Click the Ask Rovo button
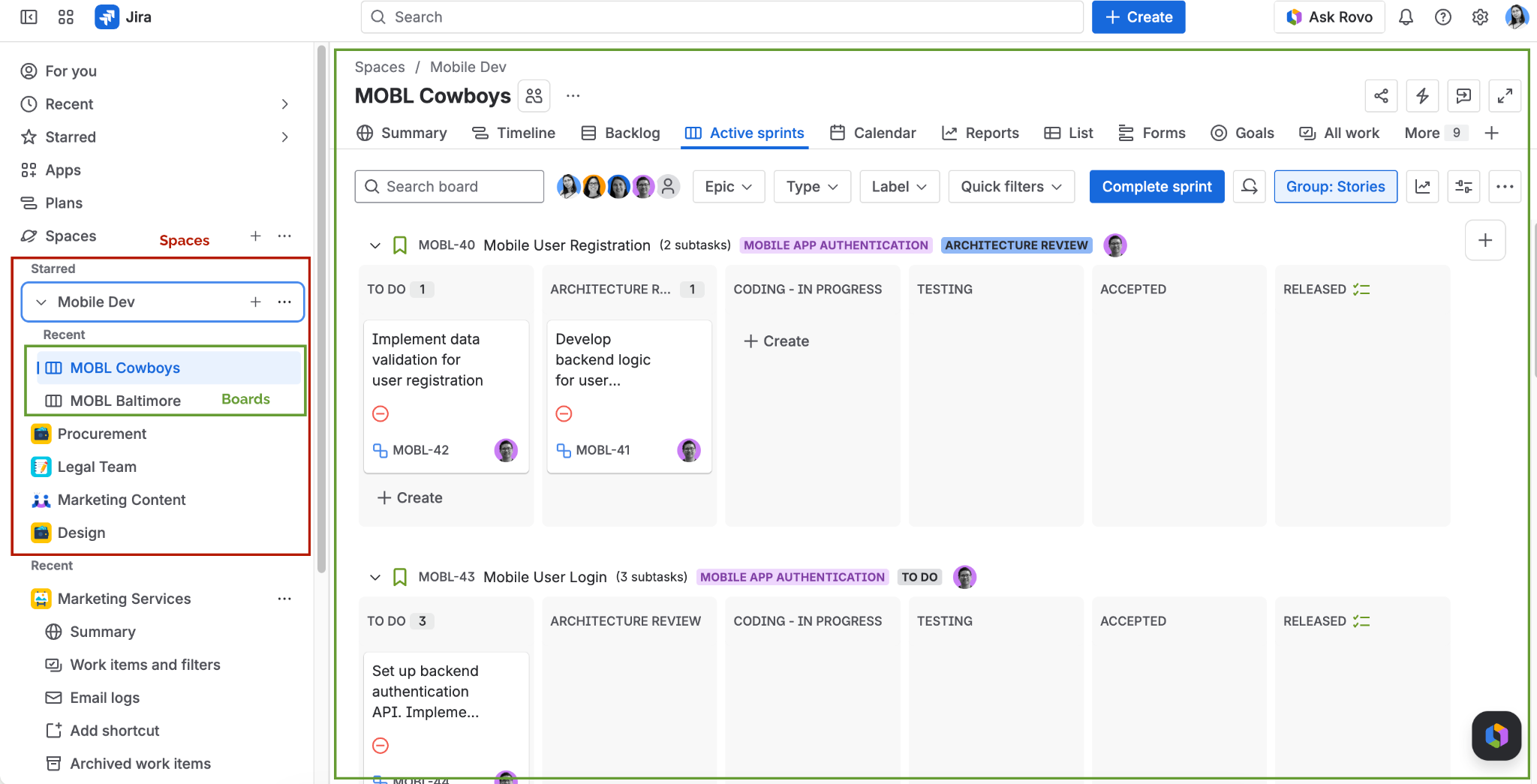This screenshot has width=1537, height=784. pyautogui.click(x=1329, y=17)
